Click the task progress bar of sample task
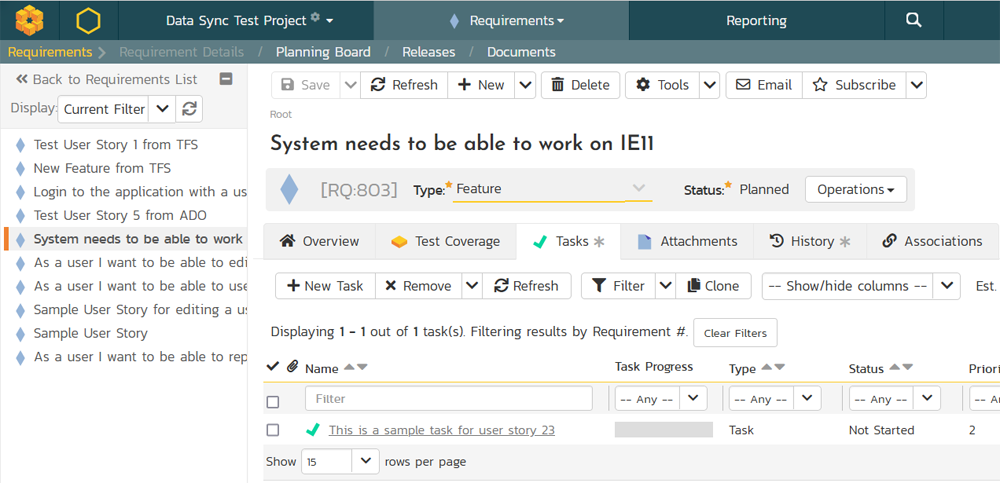 (663, 430)
